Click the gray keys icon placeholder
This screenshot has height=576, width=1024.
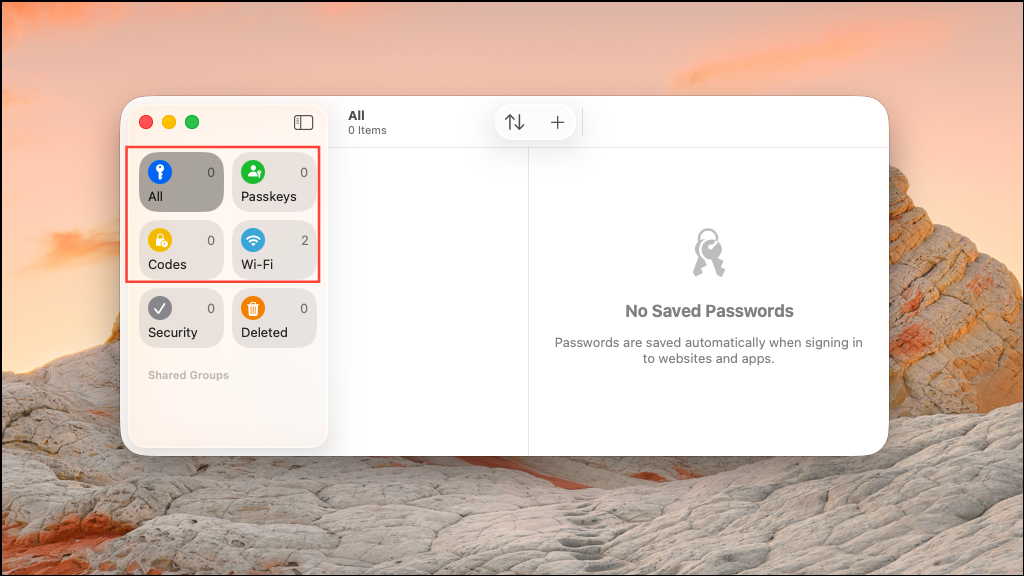[709, 252]
